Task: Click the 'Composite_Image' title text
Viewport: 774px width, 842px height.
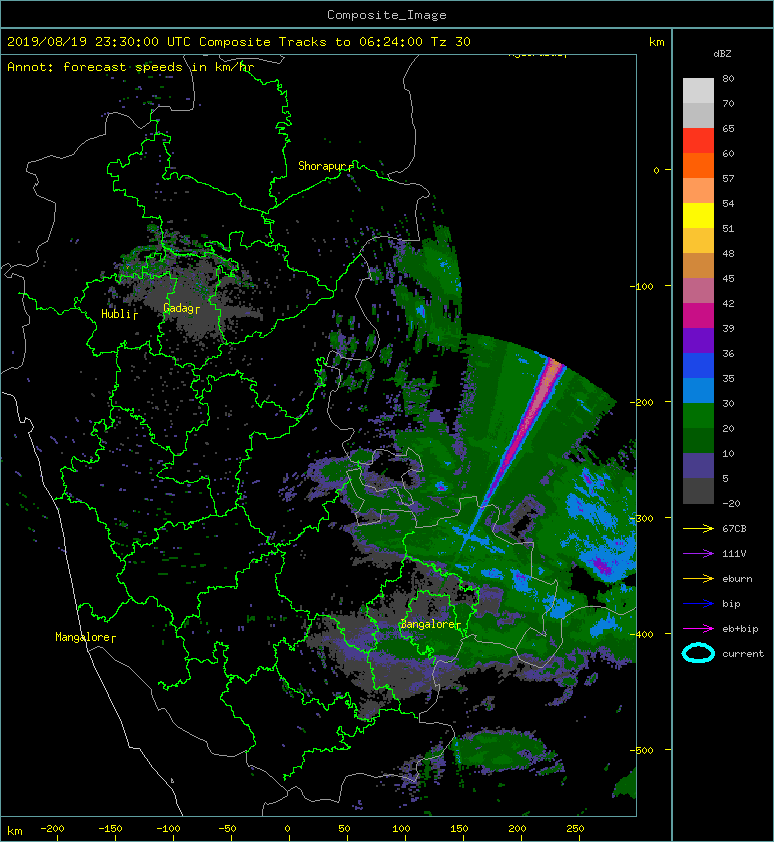Action: 387,15
